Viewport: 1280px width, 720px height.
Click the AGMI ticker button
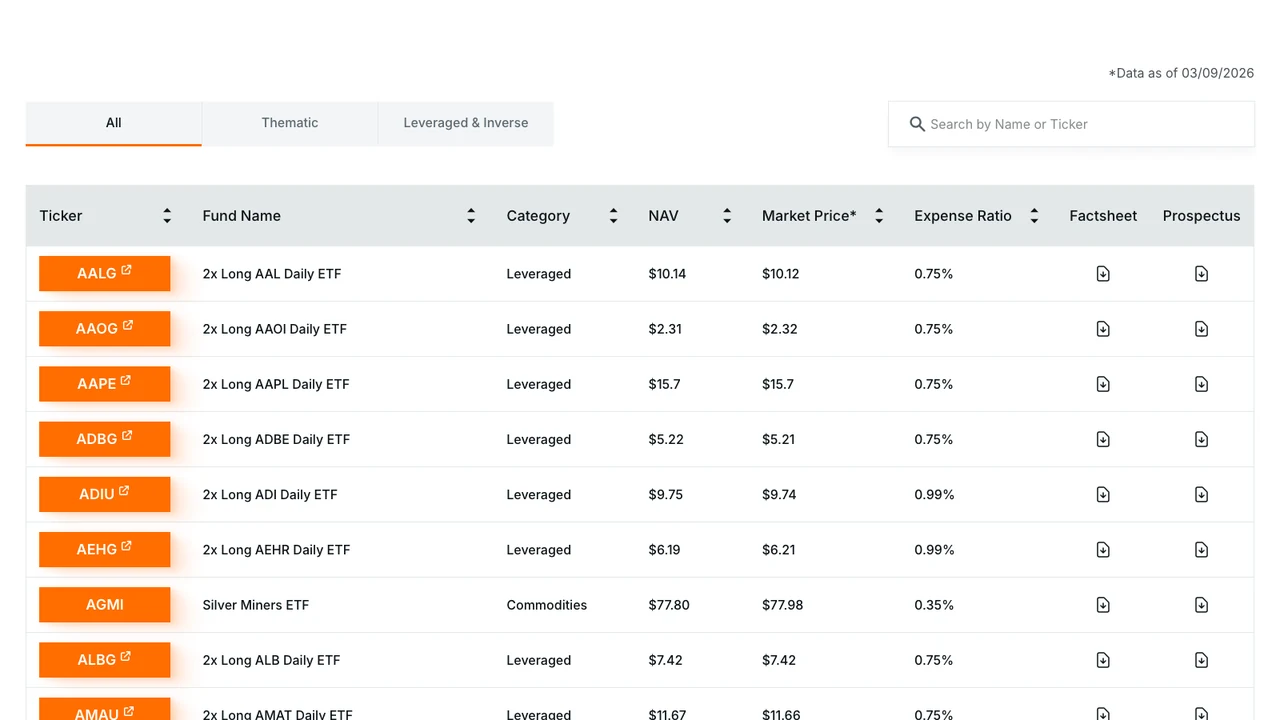[105, 605]
